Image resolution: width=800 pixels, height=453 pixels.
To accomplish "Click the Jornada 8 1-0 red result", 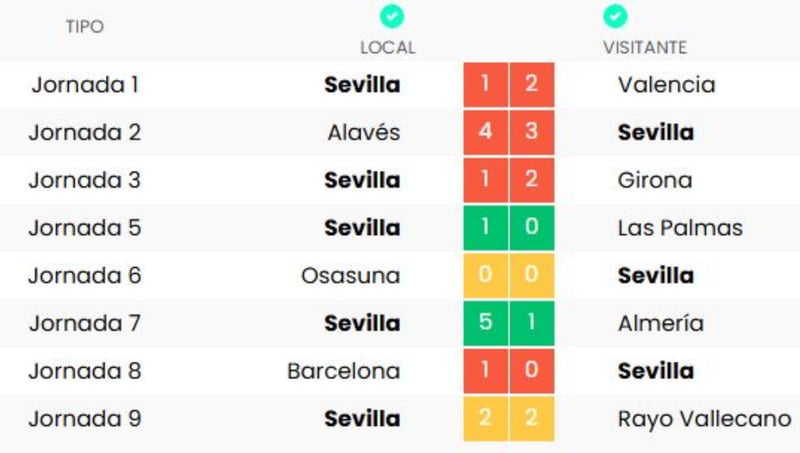I will click(508, 371).
